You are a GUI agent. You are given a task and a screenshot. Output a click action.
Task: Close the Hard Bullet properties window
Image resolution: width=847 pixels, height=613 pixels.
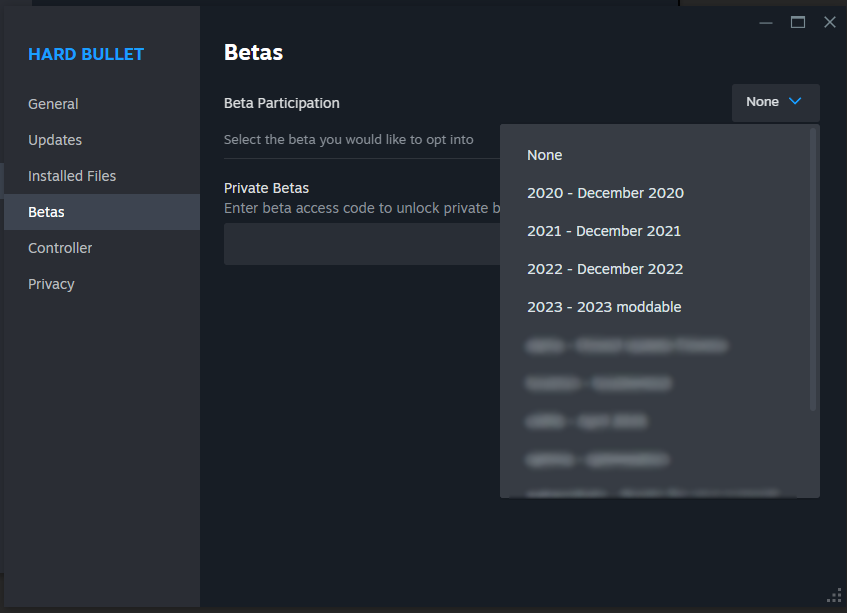point(830,22)
